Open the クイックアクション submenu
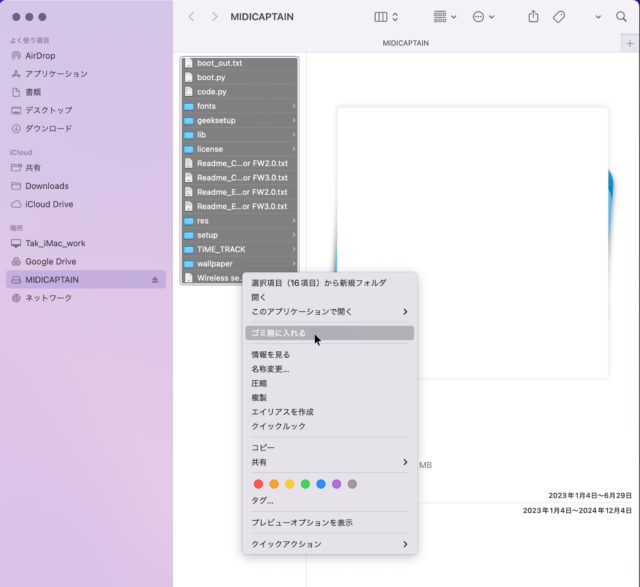This screenshot has height=587, width=640. [330, 544]
